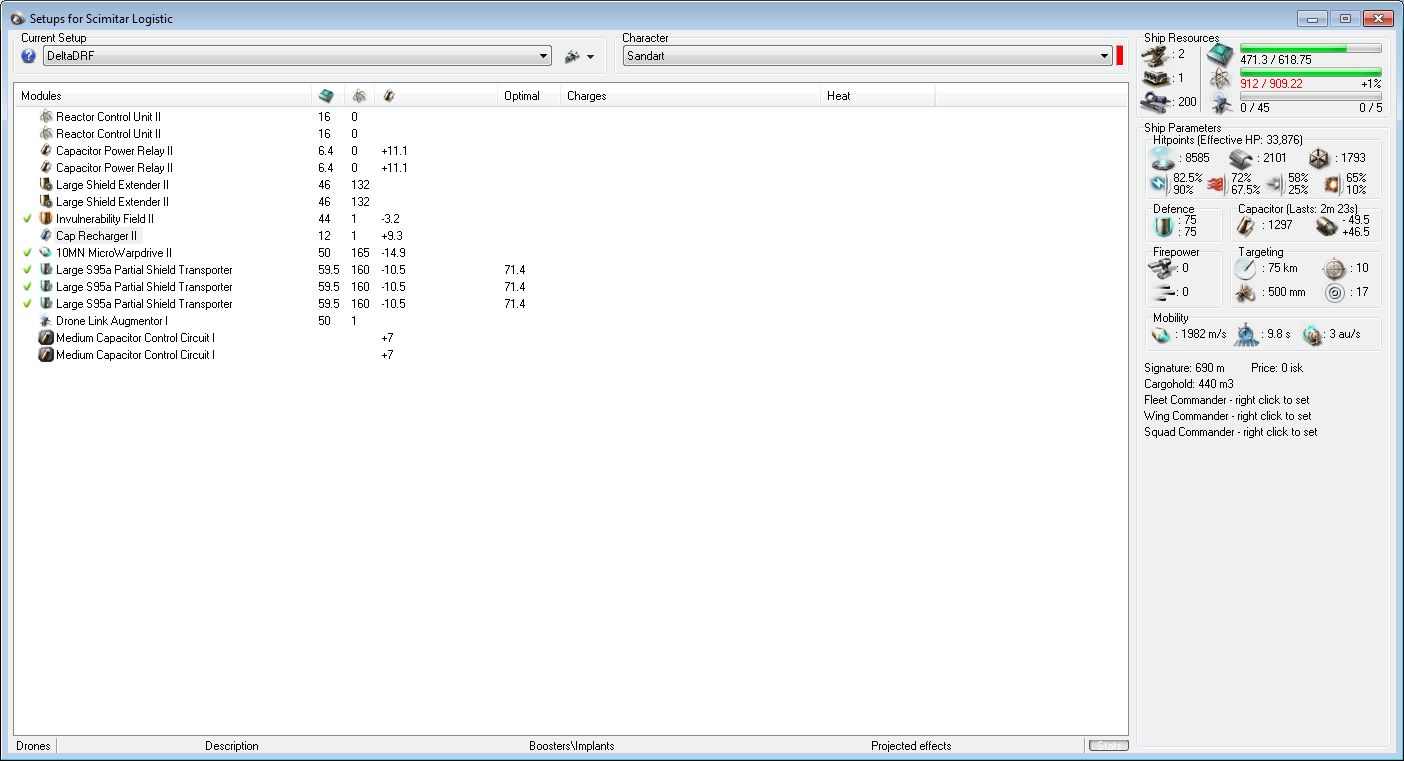Image resolution: width=1404 pixels, height=761 pixels.
Task: Click the kinetic resistance icon showing 58%
Action: click(1274, 184)
